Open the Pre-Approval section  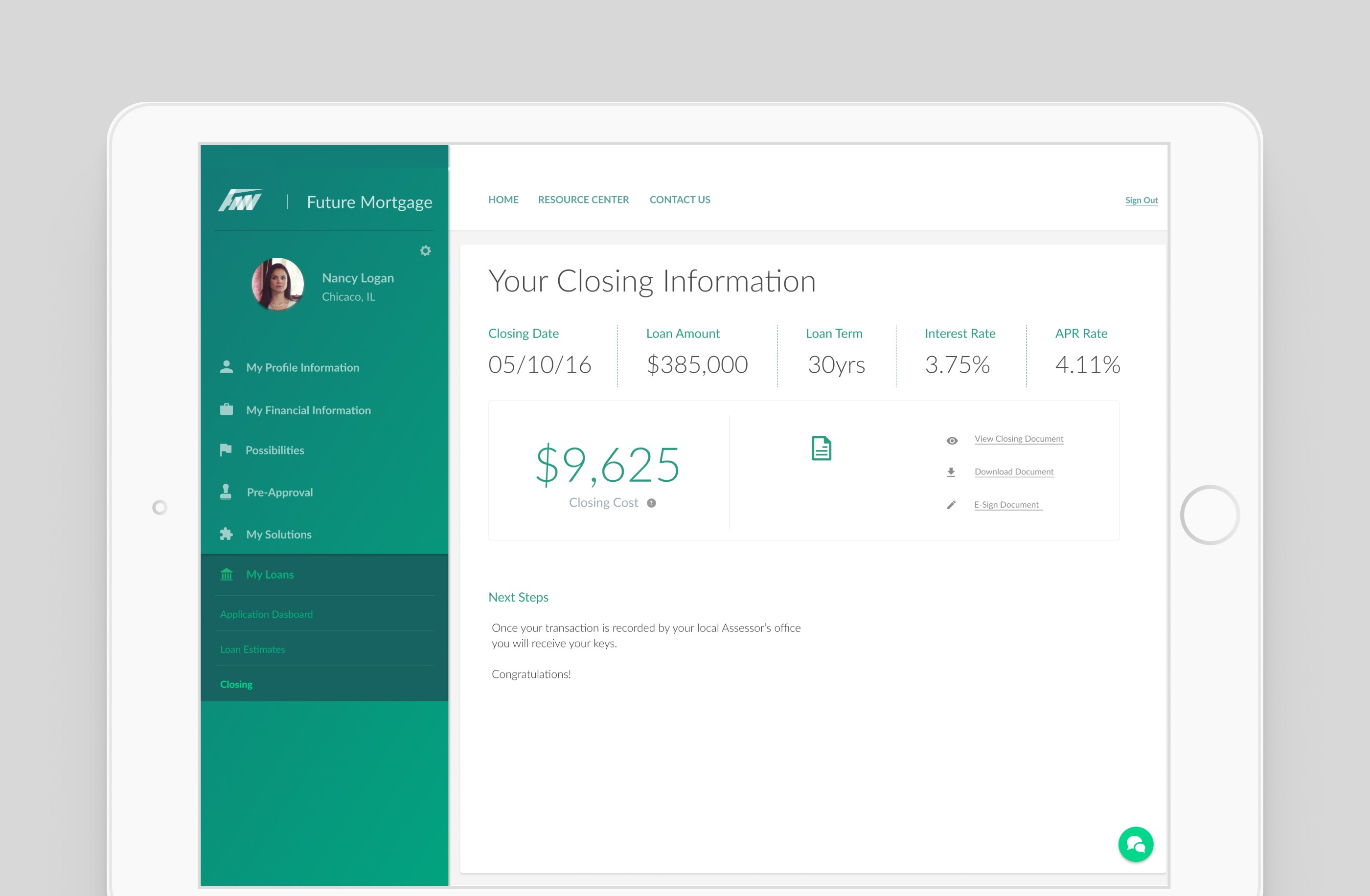click(x=280, y=493)
